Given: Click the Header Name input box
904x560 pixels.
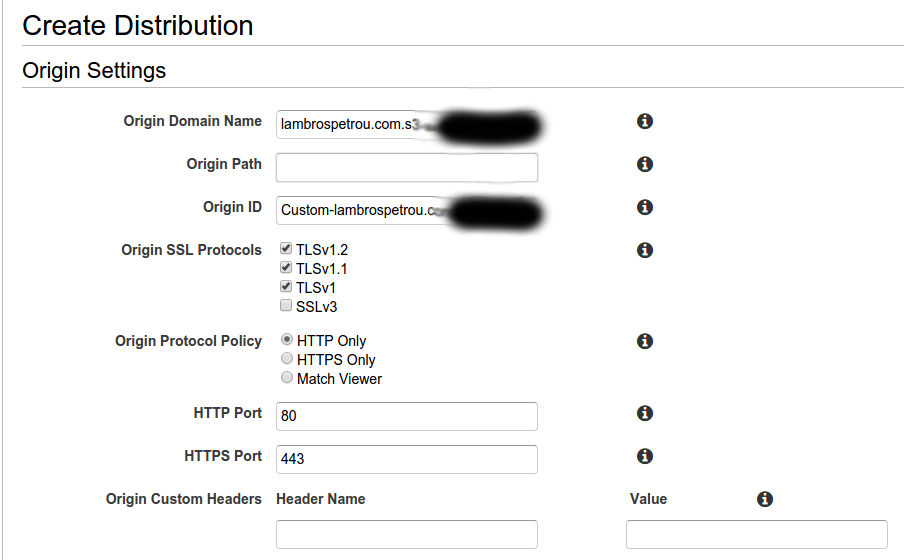Looking at the screenshot, I should tap(406, 534).
